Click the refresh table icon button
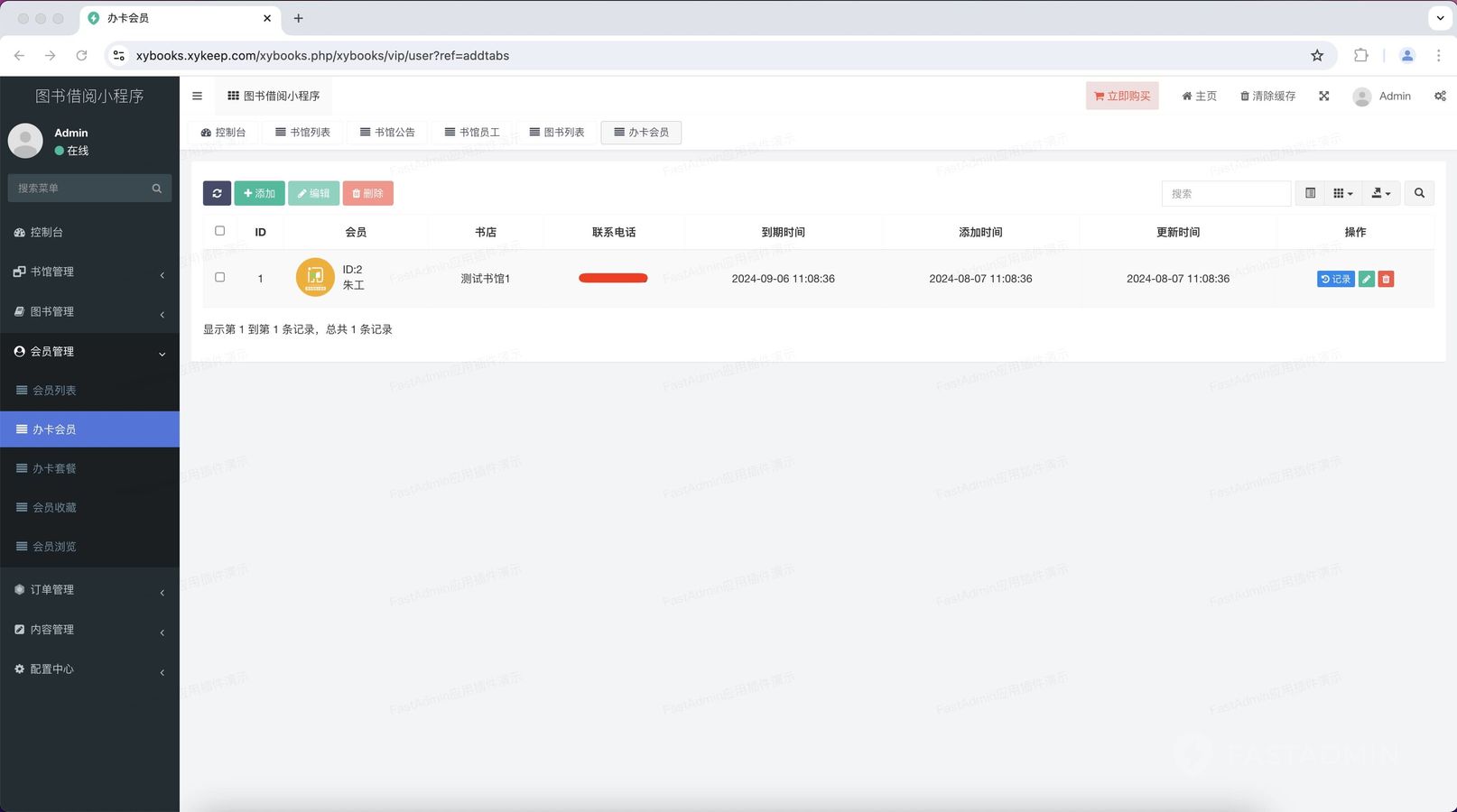1457x812 pixels. click(217, 193)
